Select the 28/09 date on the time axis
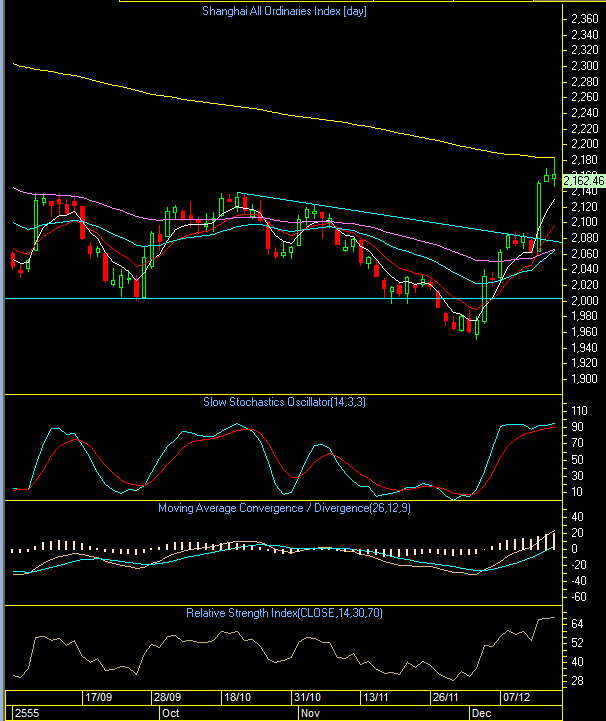 tap(168, 696)
